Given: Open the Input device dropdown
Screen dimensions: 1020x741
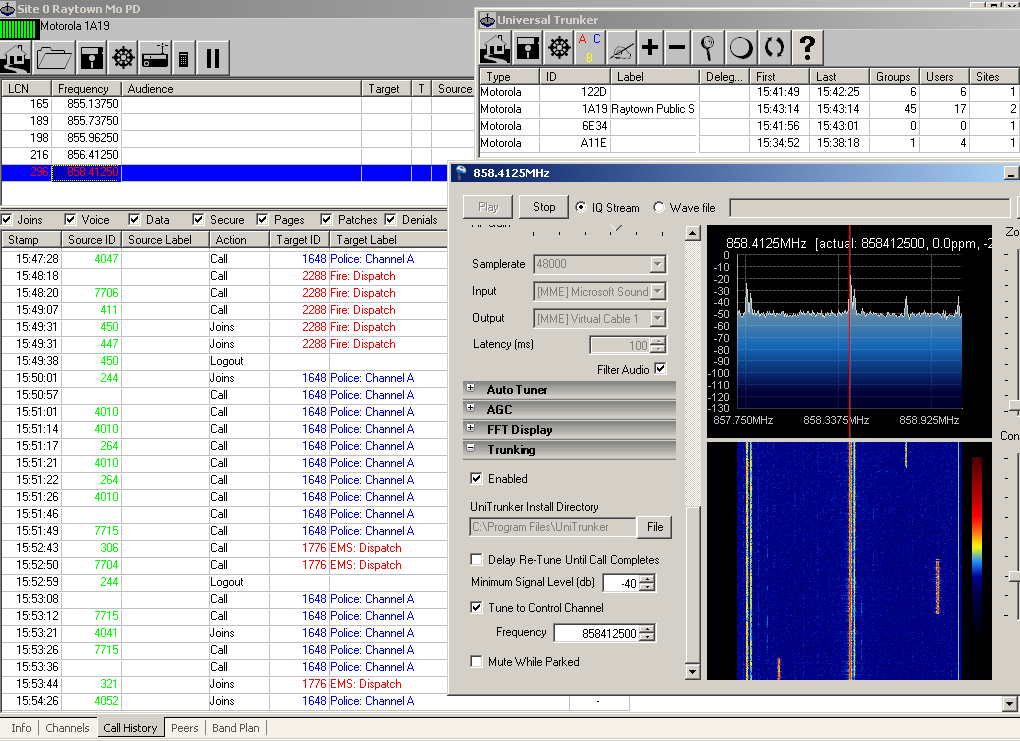Looking at the screenshot, I should coord(658,291).
